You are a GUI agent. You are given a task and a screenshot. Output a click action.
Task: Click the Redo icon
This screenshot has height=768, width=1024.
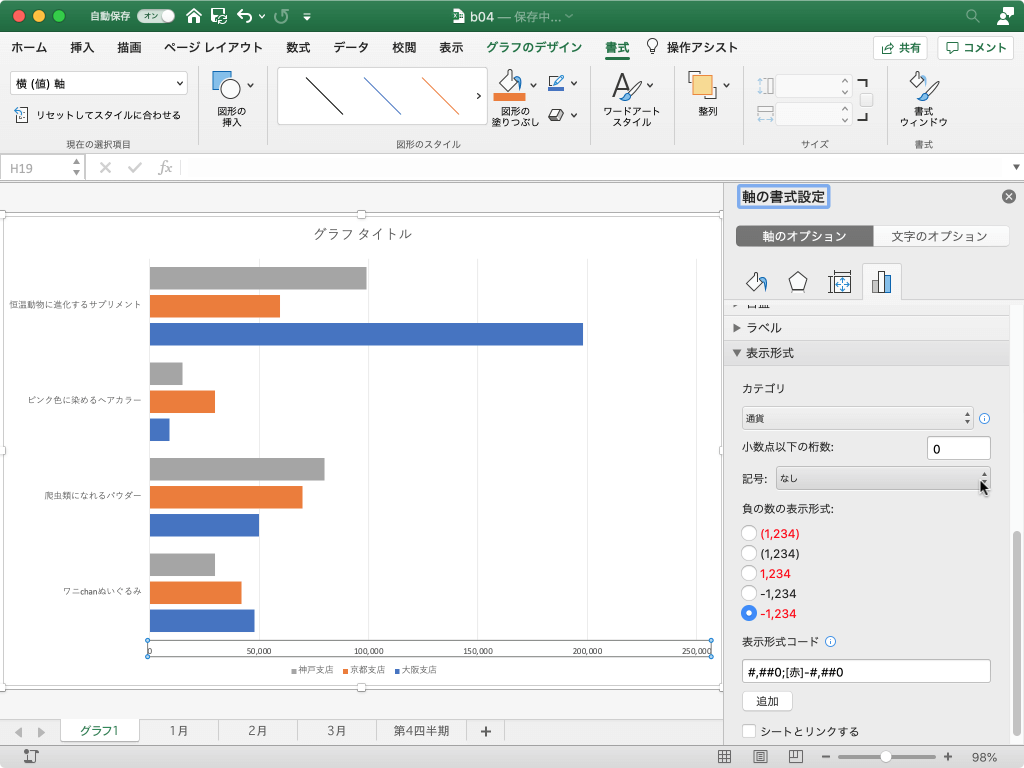click(281, 16)
